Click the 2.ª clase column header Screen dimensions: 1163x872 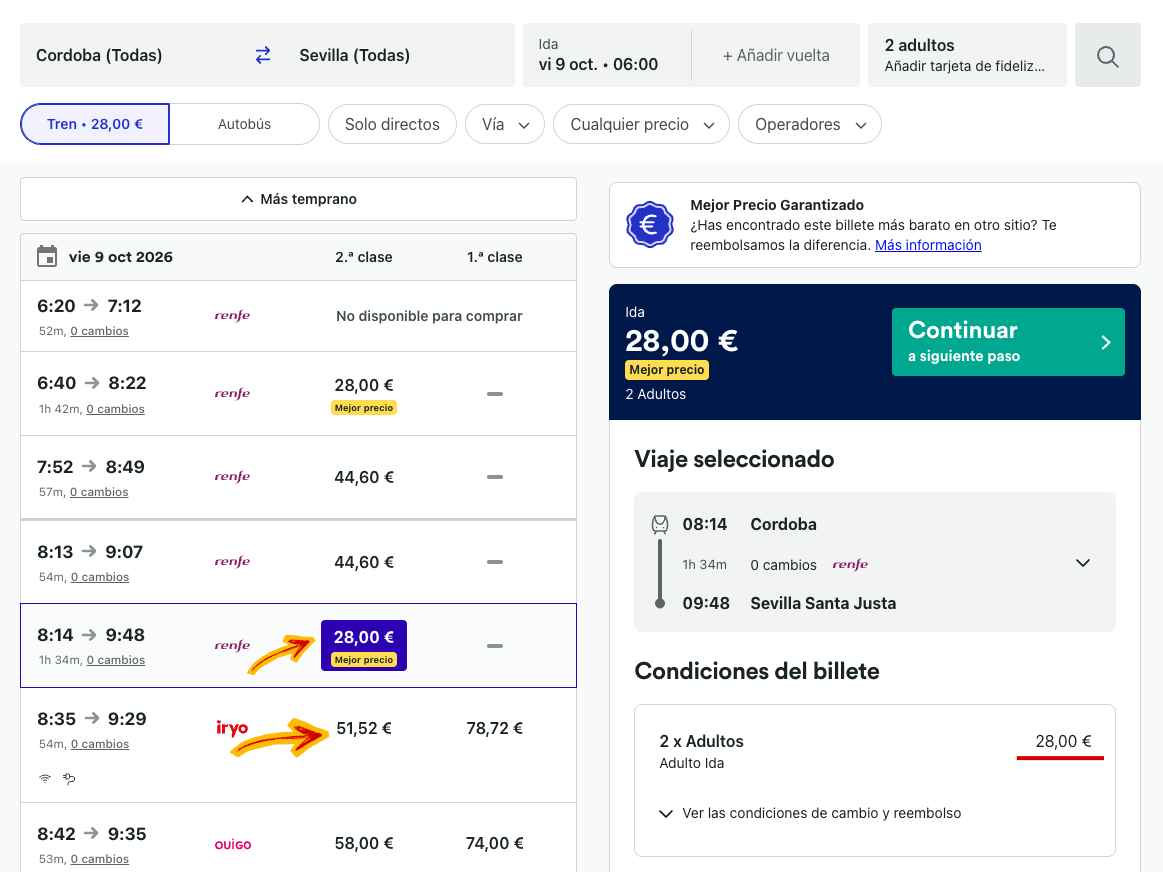pyautogui.click(x=363, y=257)
